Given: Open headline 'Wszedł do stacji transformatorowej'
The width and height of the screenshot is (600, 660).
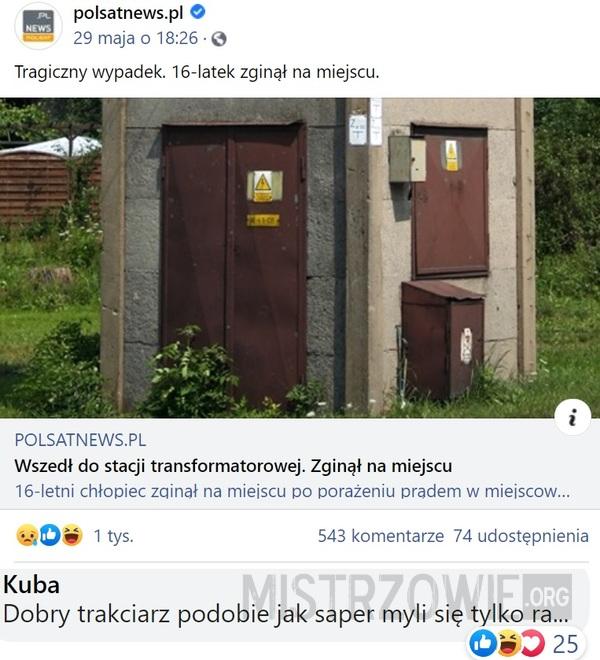Looking at the screenshot, I should coord(233,466).
